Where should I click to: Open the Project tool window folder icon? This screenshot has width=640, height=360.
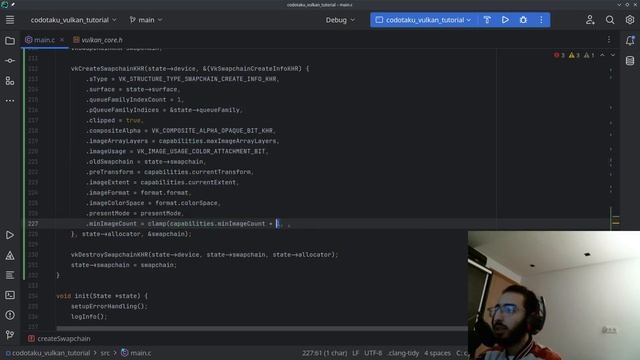(x=10, y=41)
